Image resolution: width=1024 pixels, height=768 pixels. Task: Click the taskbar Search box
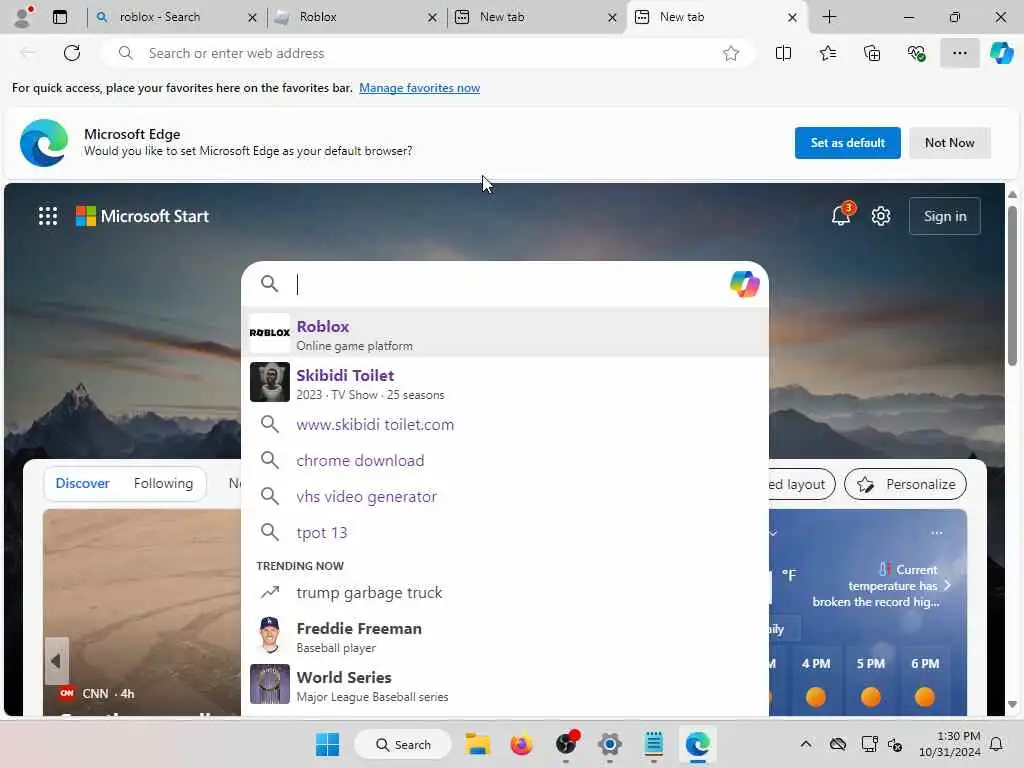[403, 744]
